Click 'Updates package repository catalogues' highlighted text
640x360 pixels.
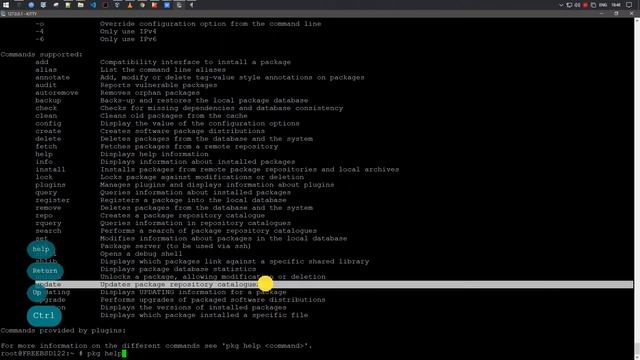point(179,284)
